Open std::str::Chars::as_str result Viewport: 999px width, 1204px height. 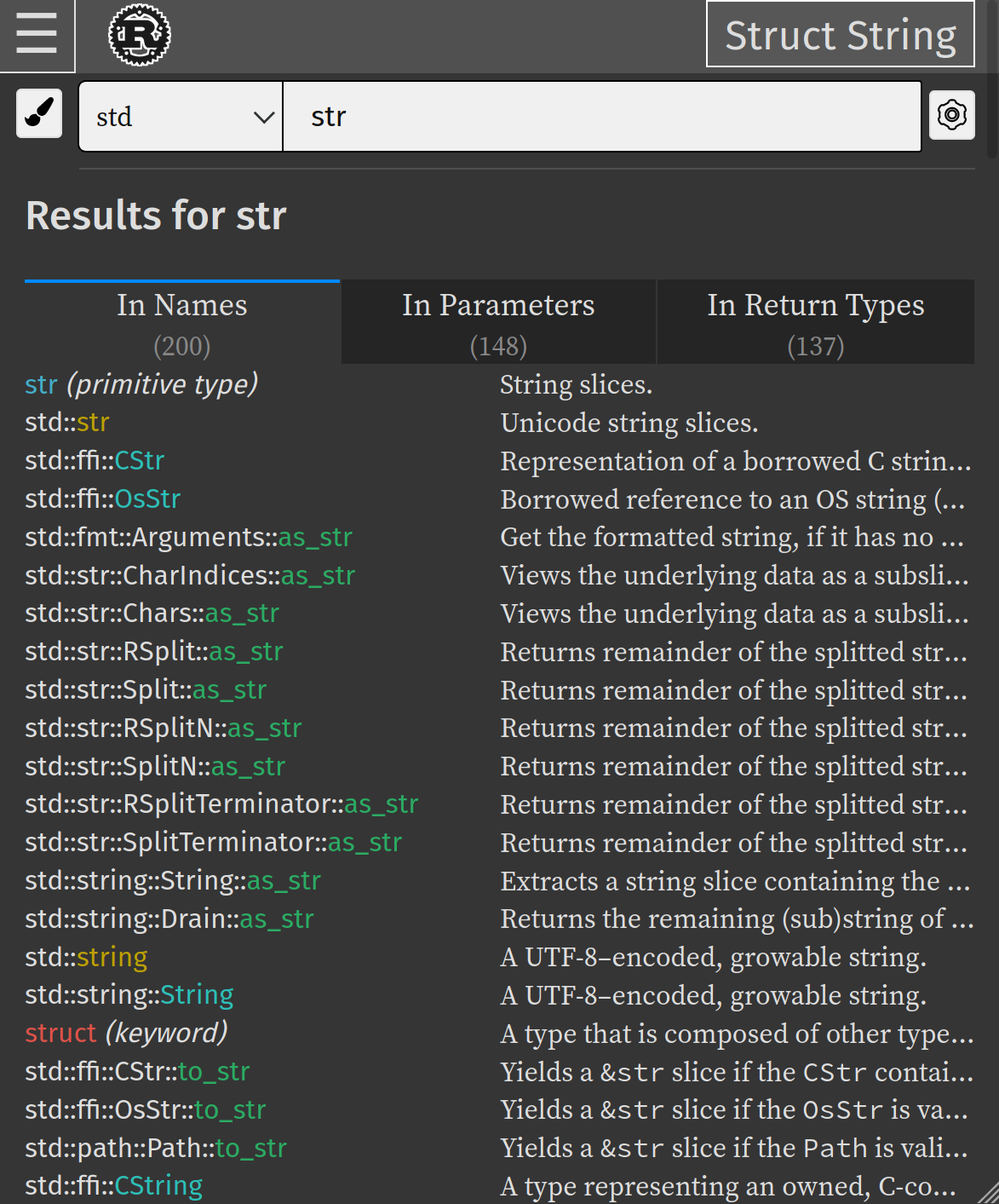point(152,614)
